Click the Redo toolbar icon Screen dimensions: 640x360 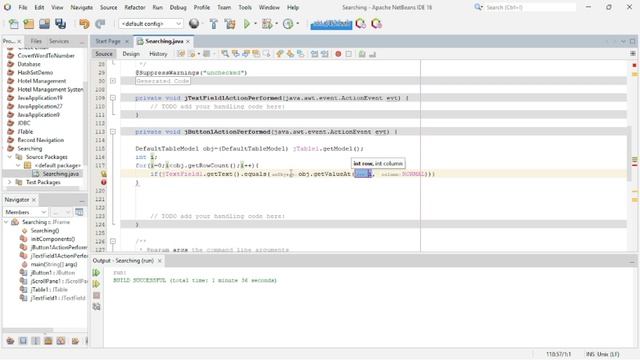(100, 24)
